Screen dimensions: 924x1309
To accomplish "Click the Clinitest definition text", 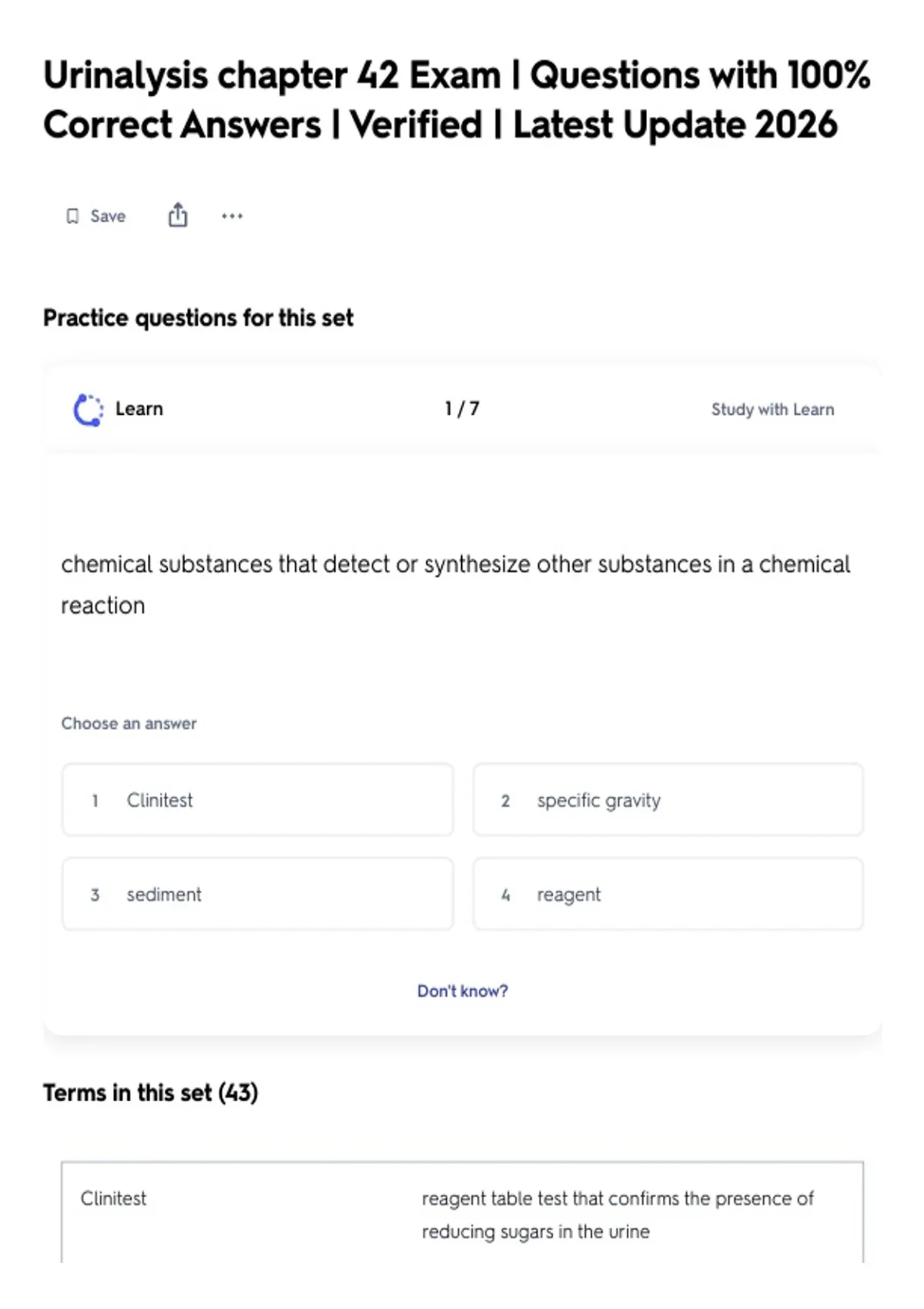I will pyautogui.click(x=618, y=1215).
